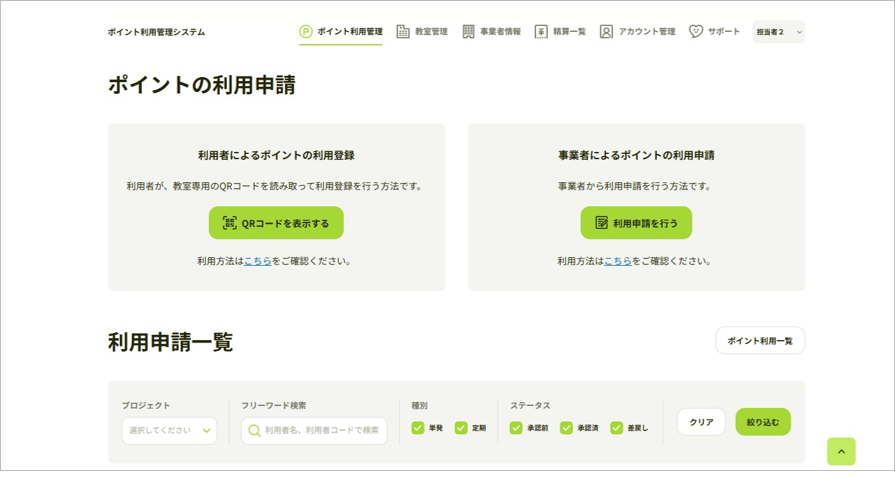Uncheck the 差戻し status checkbox
Viewport: 895px width, 477px height.
pyautogui.click(x=616, y=428)
